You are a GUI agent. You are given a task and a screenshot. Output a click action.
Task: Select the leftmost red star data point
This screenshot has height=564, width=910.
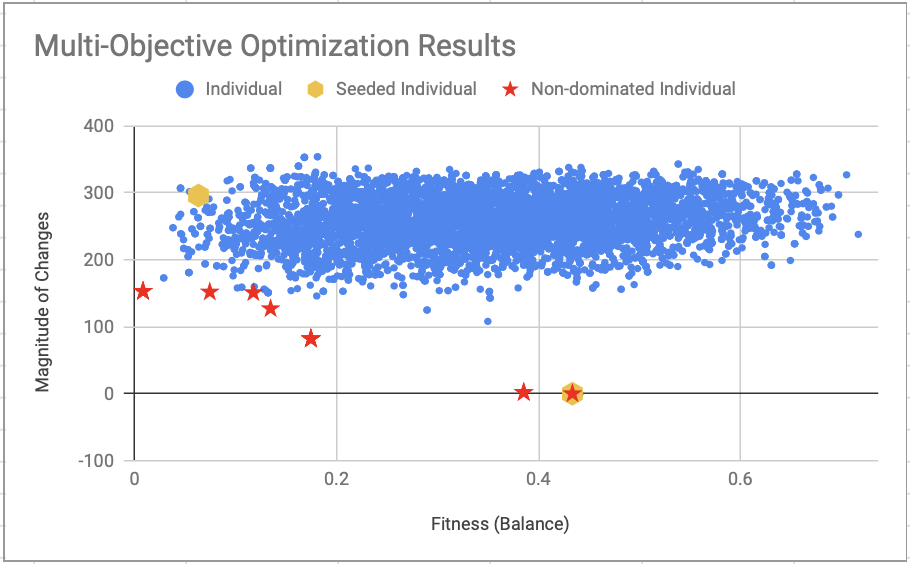(x=143, y=291)
